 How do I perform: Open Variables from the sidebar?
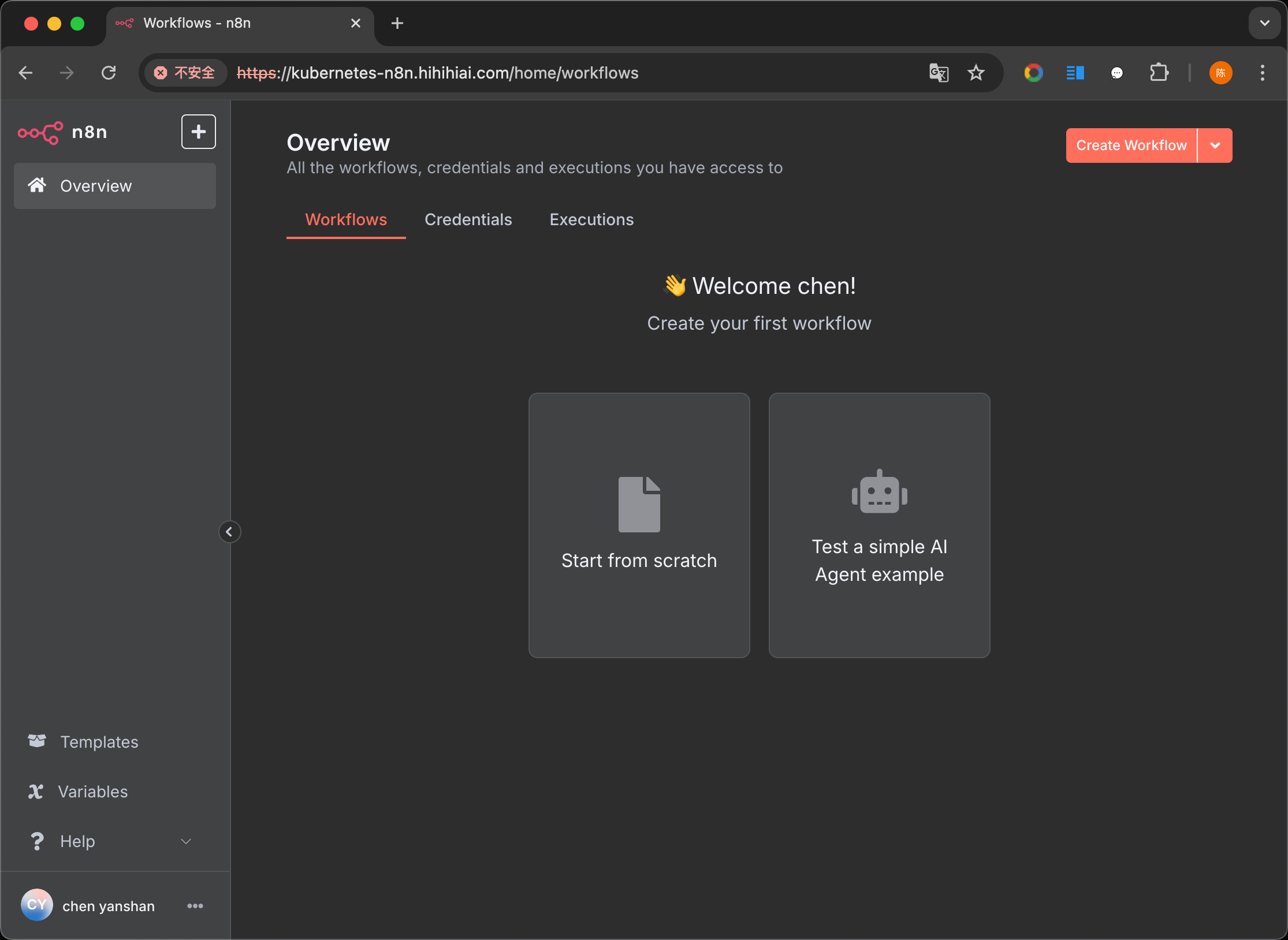(115, 792)
